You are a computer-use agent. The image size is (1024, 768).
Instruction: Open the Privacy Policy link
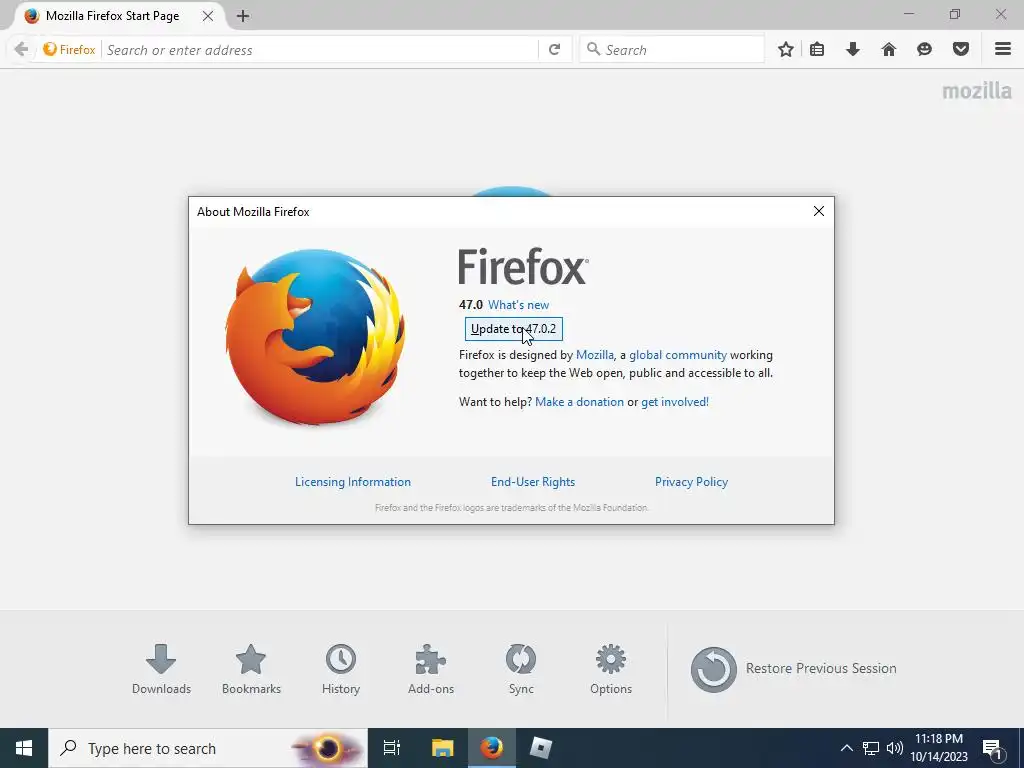click(x=692, y=482)
